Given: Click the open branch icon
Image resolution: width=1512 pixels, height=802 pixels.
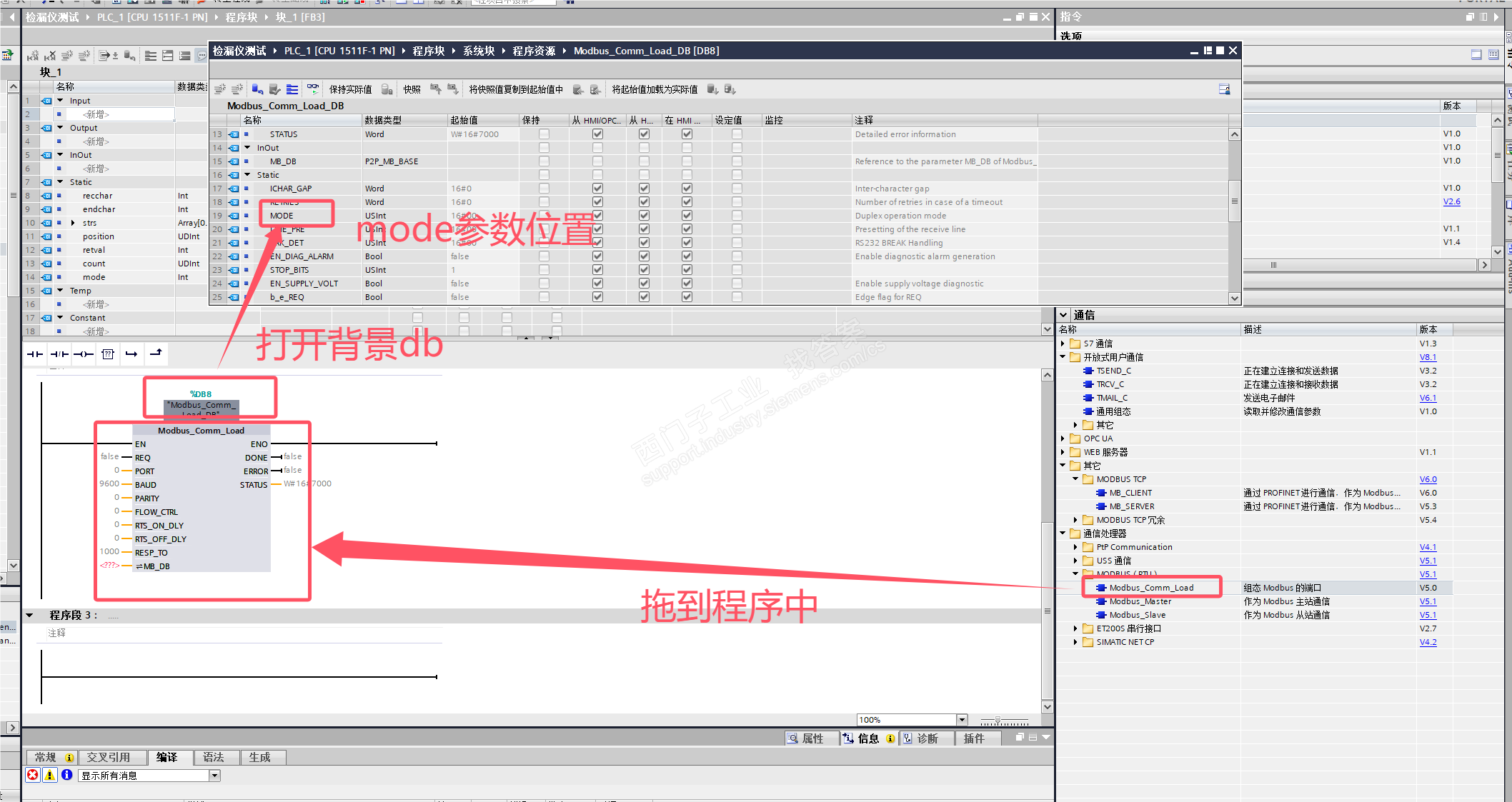Looking at the screenshot, I should [131, 354].
